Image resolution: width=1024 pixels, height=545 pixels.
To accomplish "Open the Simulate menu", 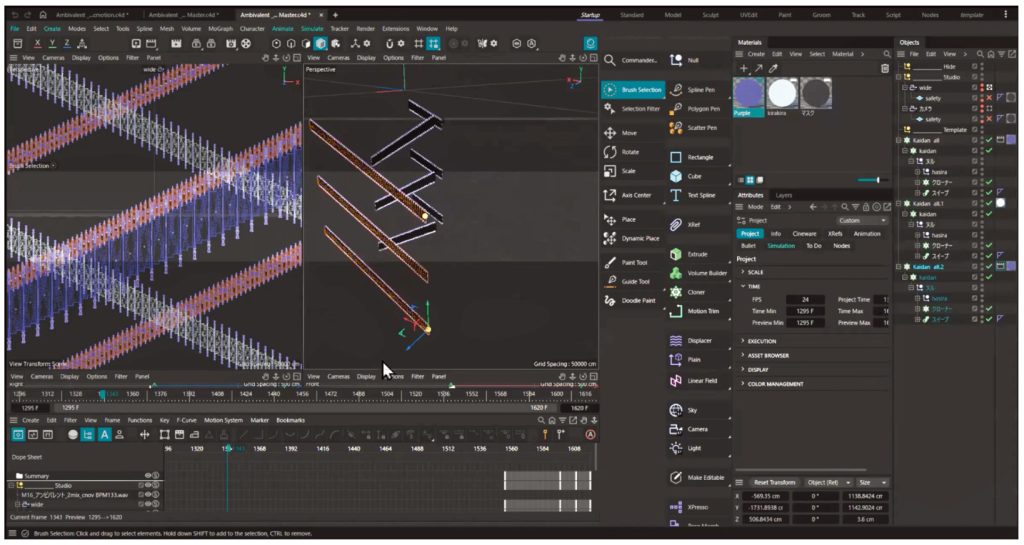I will pos(312,29).
